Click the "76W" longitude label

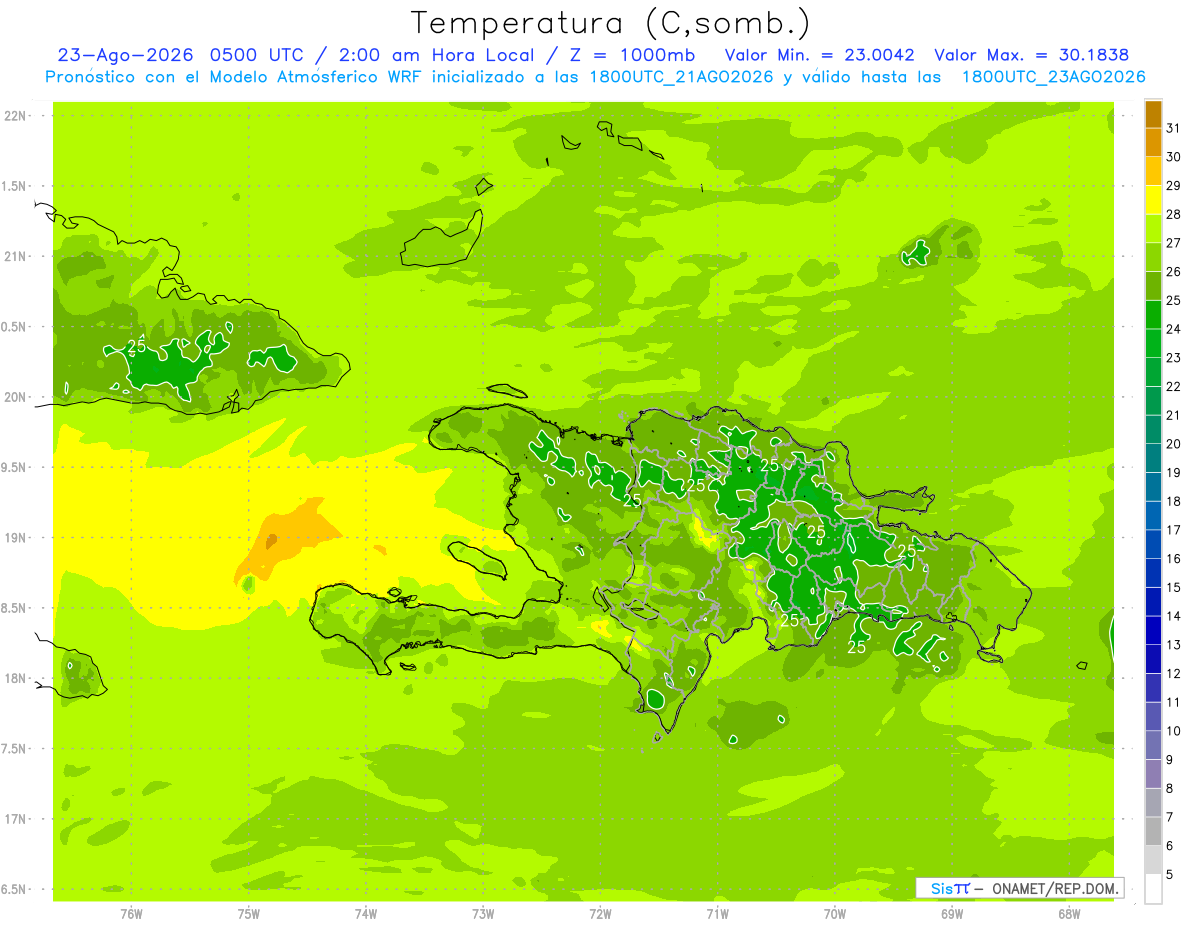pyautogui.click(x=131, y=913)
